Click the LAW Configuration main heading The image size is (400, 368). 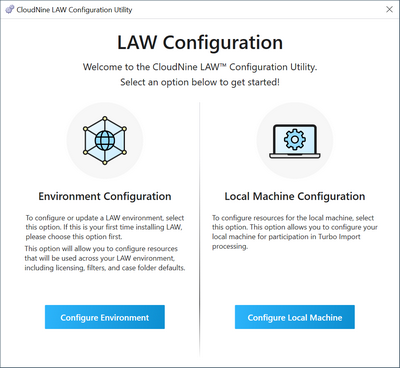tap(200, 43)
